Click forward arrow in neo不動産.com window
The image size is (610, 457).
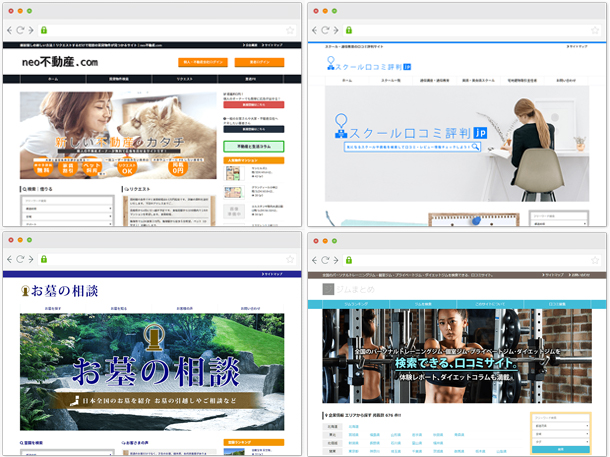[x=31, y=30]
